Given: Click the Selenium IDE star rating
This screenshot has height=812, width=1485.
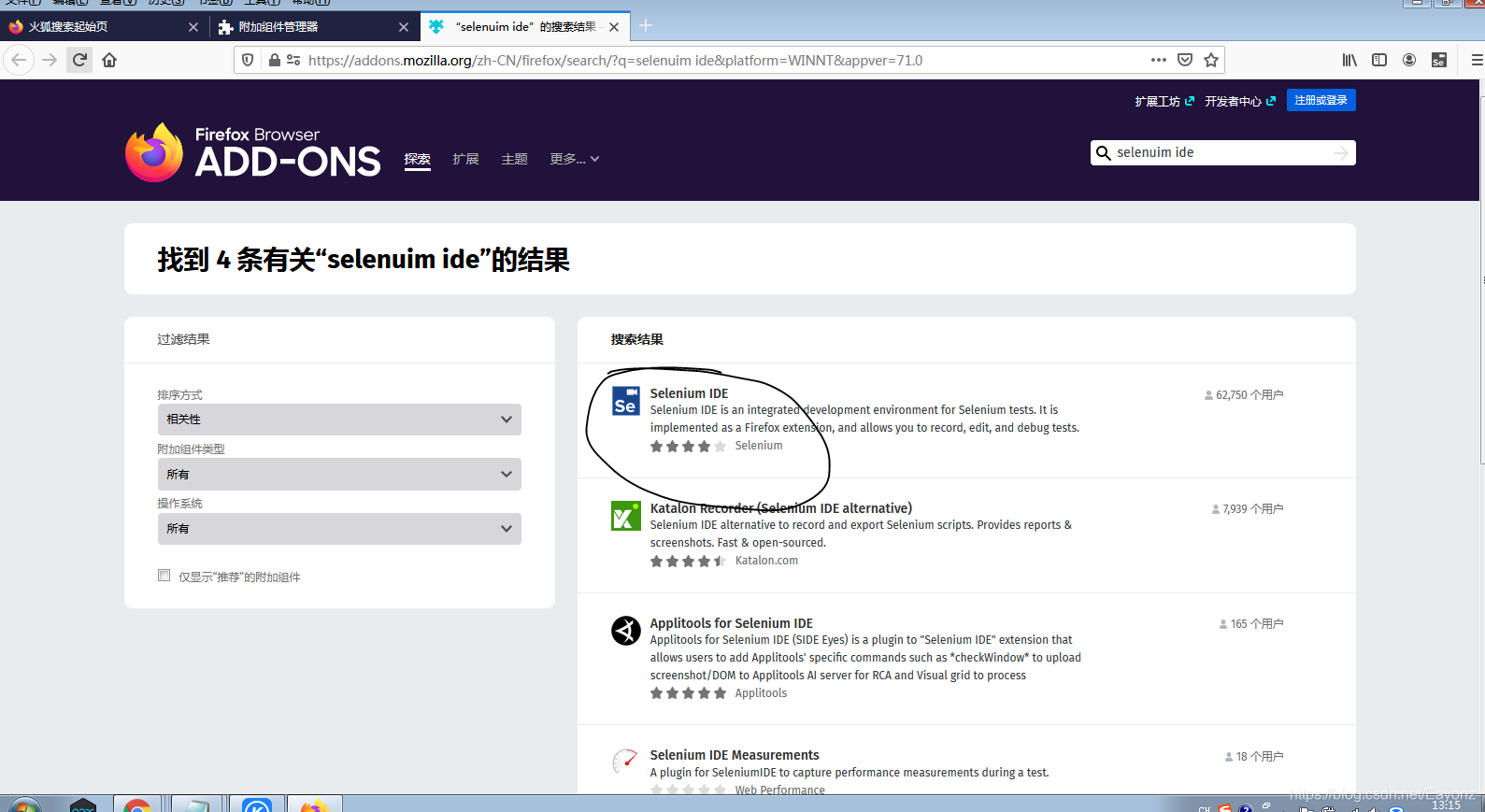Looking at the screenshot, I should click(x=689, y=447).
